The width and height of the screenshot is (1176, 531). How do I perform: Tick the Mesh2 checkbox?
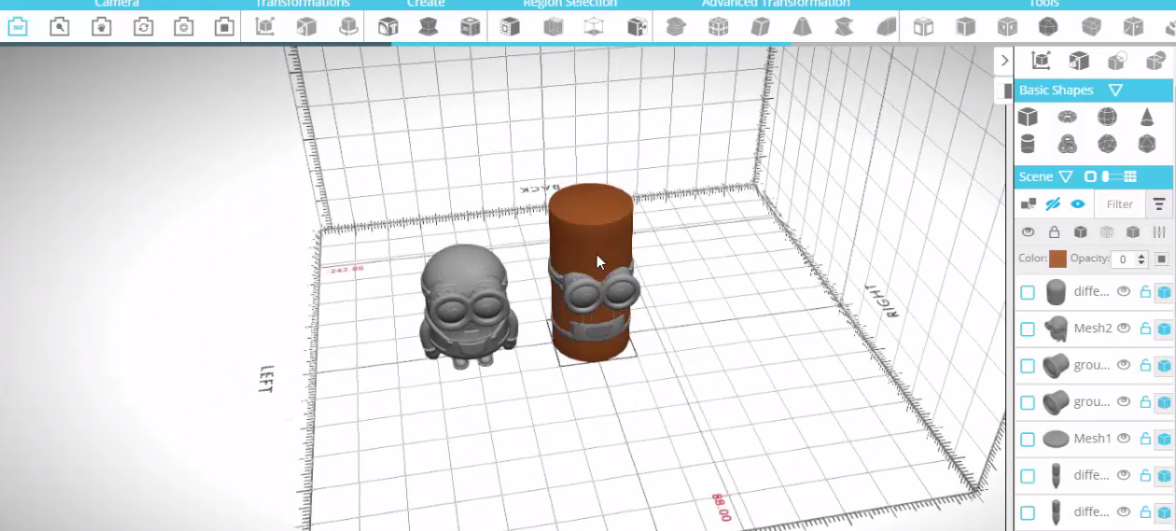click(x=1028, y=329)
